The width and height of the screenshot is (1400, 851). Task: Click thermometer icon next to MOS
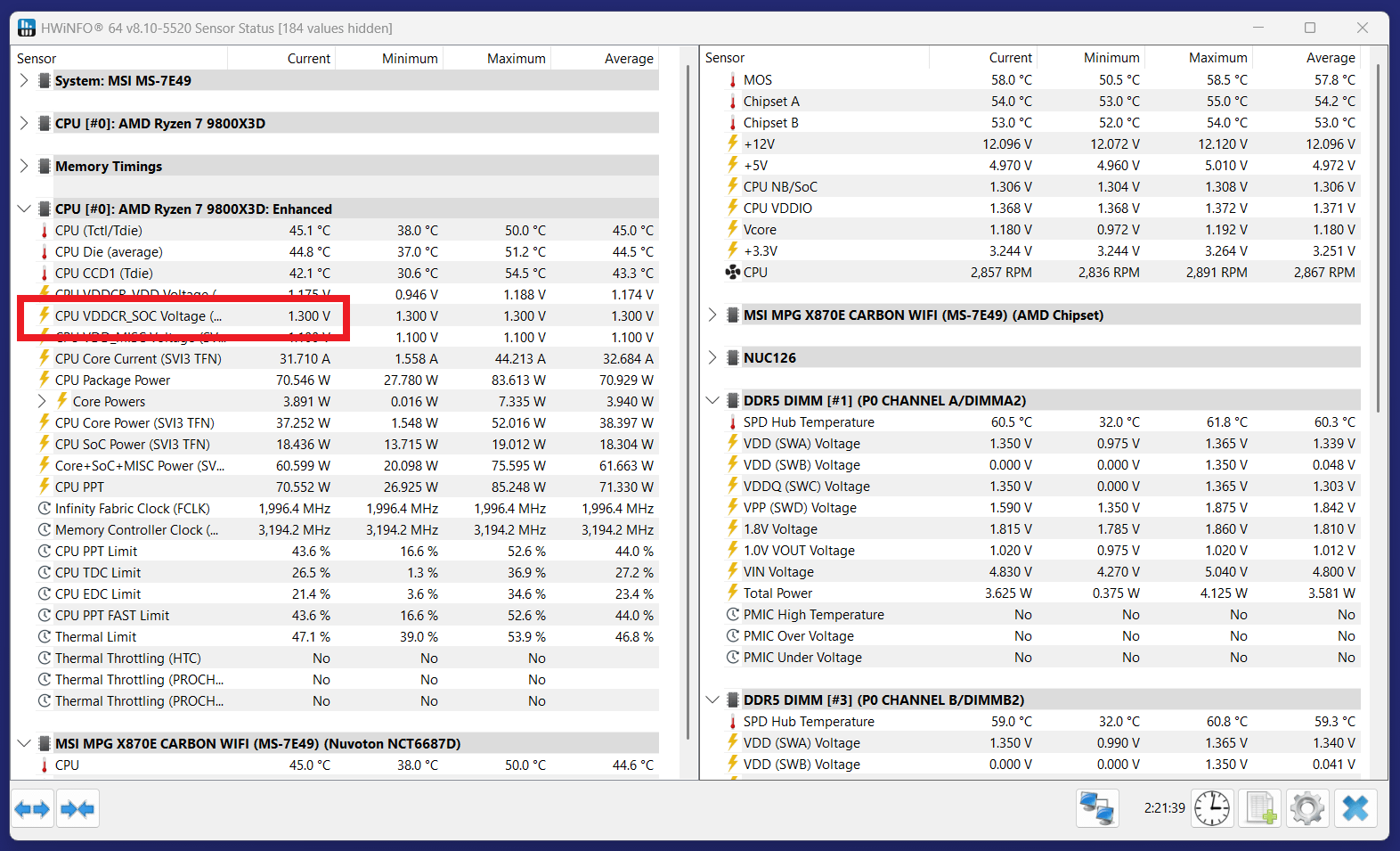732,80
